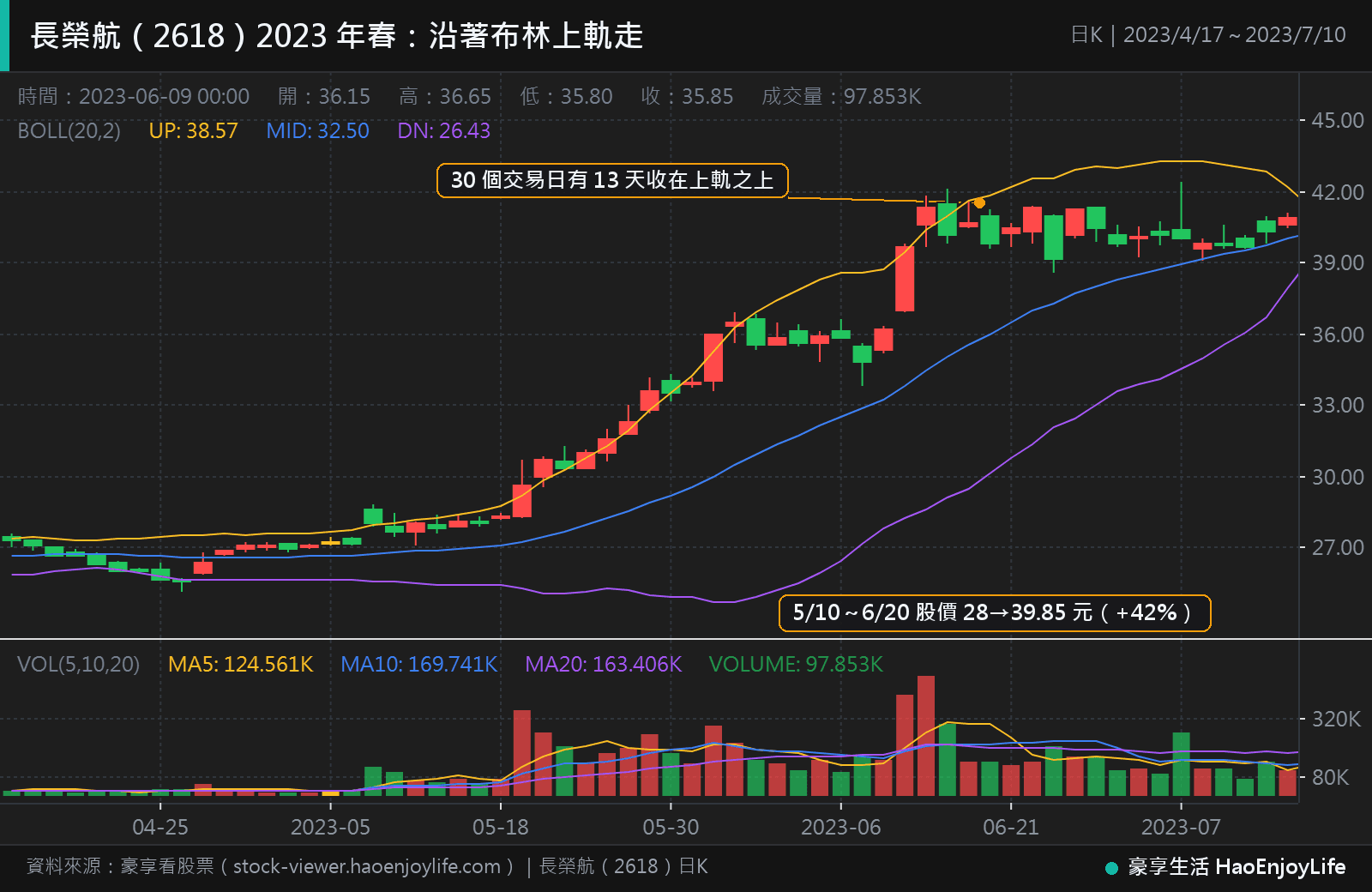Click the middle band value MID: 32.50
Viewport: 1372px width, 892px height.
pyautogui.click(x=317, y=130)
